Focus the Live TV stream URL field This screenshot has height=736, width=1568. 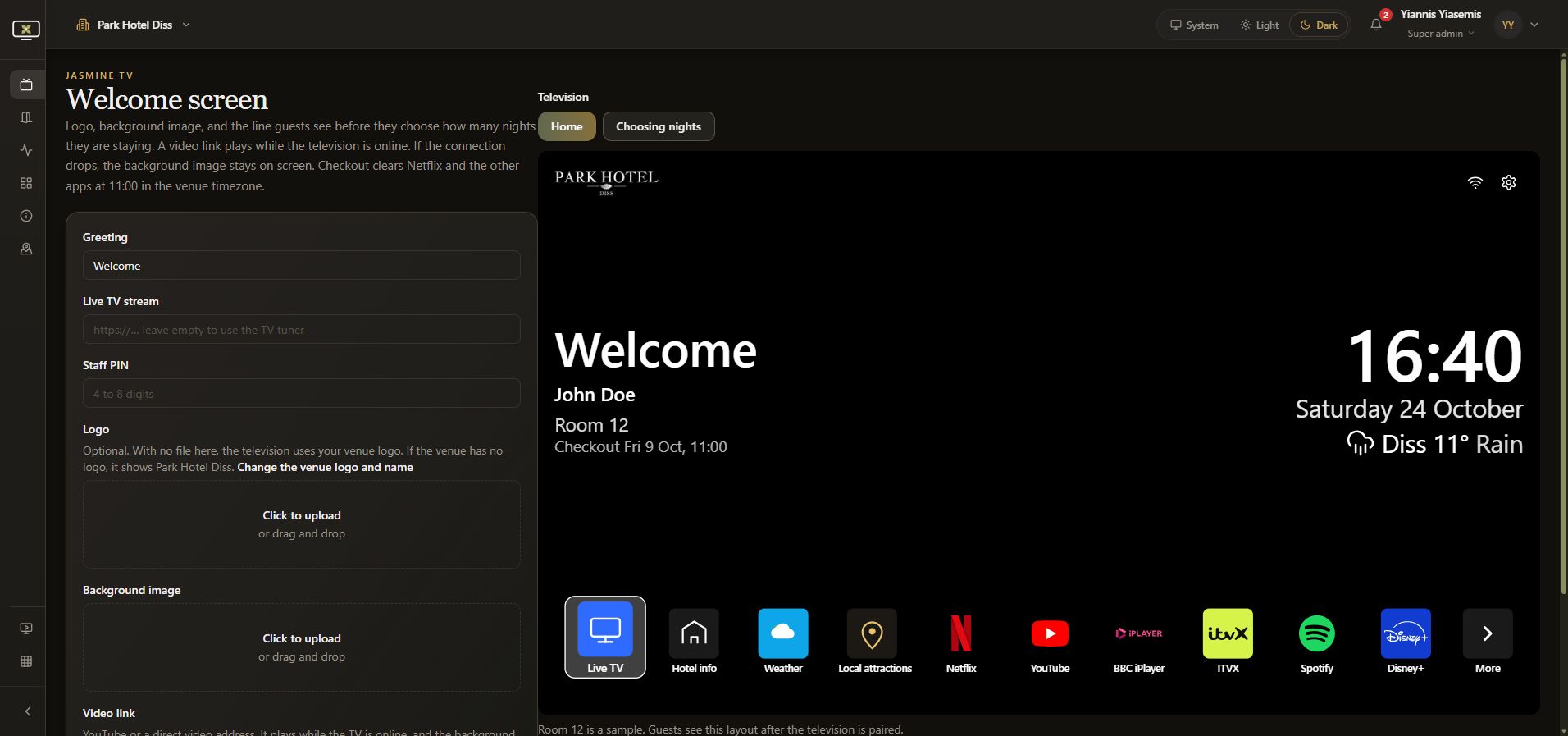pos(302,329)
